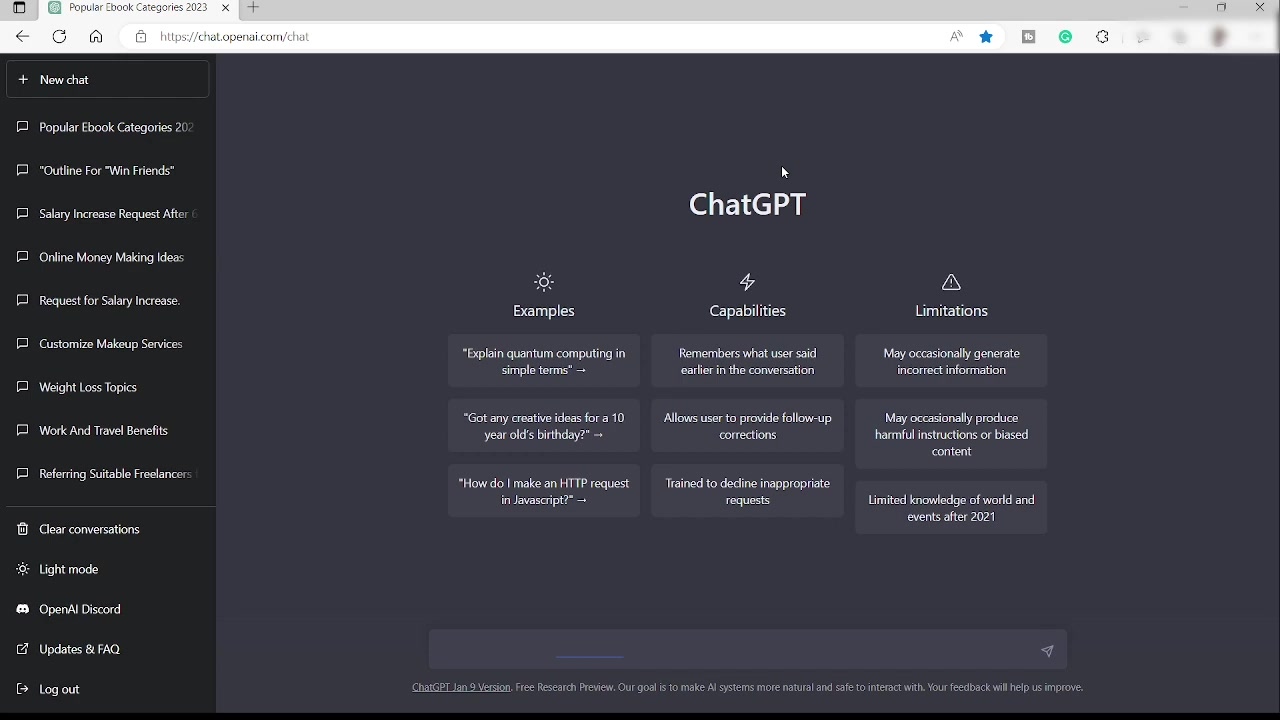This screenshot has height=720, width=1280.
Task: Open Online Money Making Ideas chat
Action: point(108,257)
